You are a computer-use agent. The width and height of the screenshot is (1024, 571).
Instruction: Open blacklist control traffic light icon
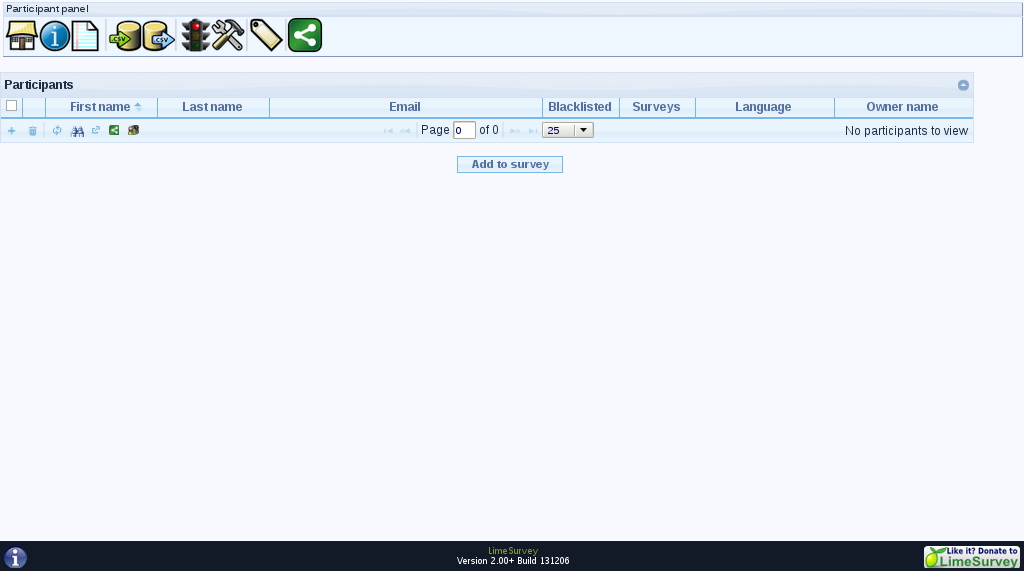click(195, 35)
